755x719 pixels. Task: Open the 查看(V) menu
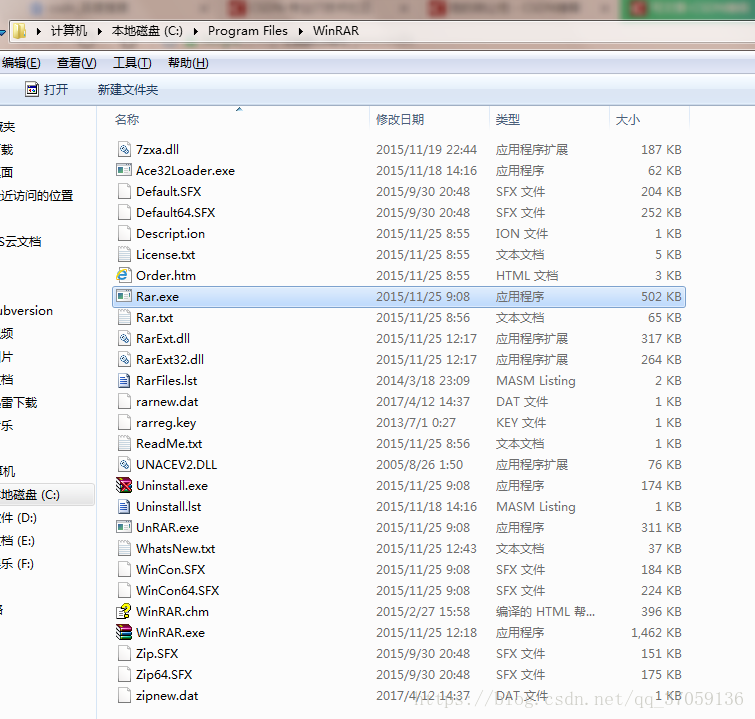(x=77, y=63)
